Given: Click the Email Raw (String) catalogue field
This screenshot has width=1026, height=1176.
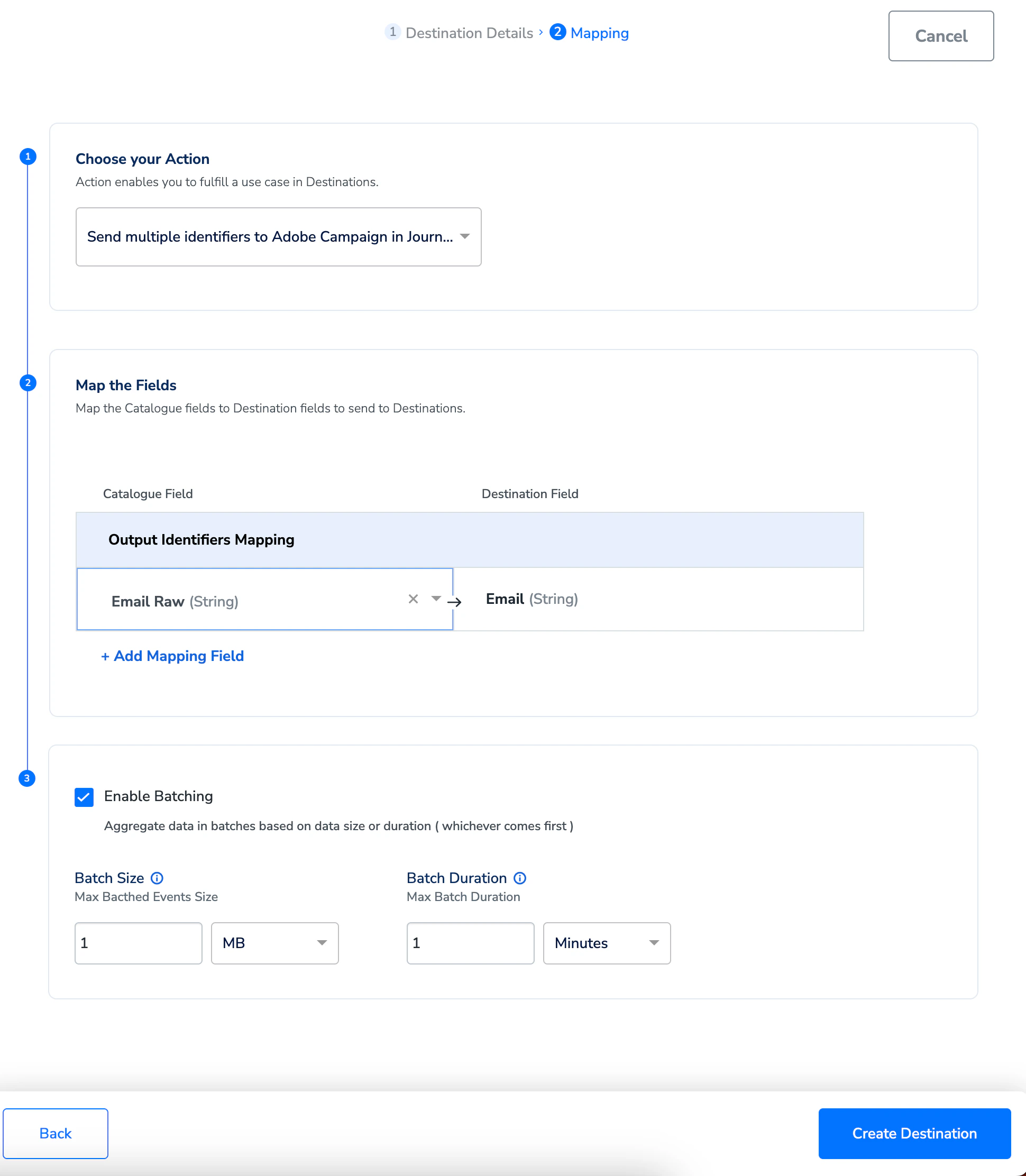Looking at the screenshot, I should [264, 599].
